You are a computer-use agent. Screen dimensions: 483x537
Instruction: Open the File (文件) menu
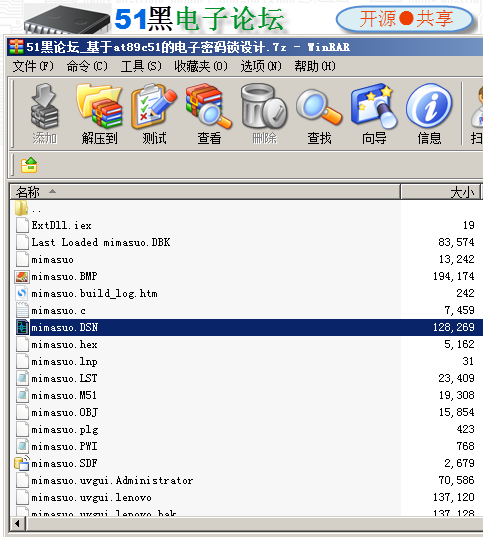(x=33, y=66)
